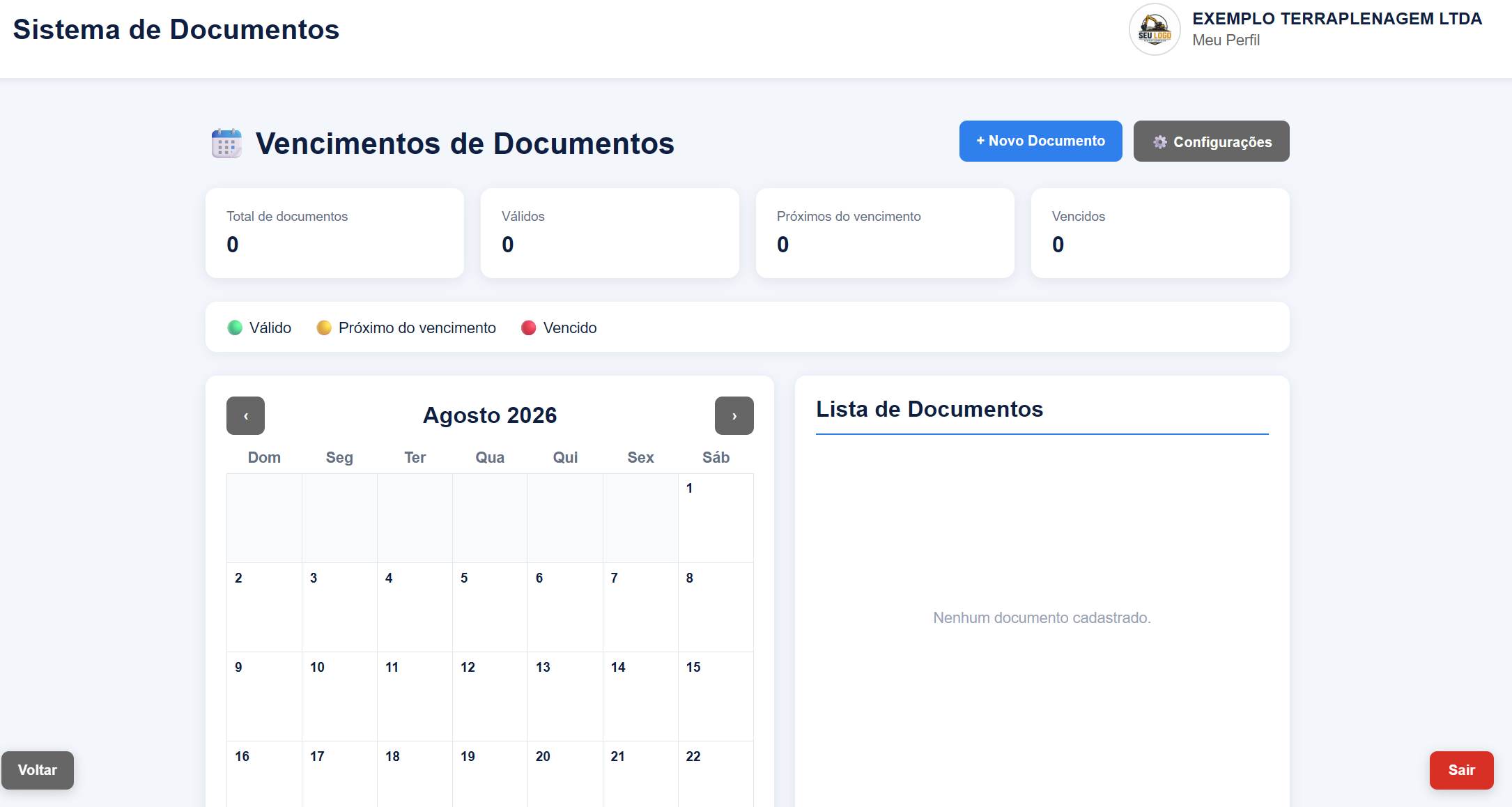1512x807 pixels.
Task: Select day 16 in the calendar
Action: pos(264,774)
